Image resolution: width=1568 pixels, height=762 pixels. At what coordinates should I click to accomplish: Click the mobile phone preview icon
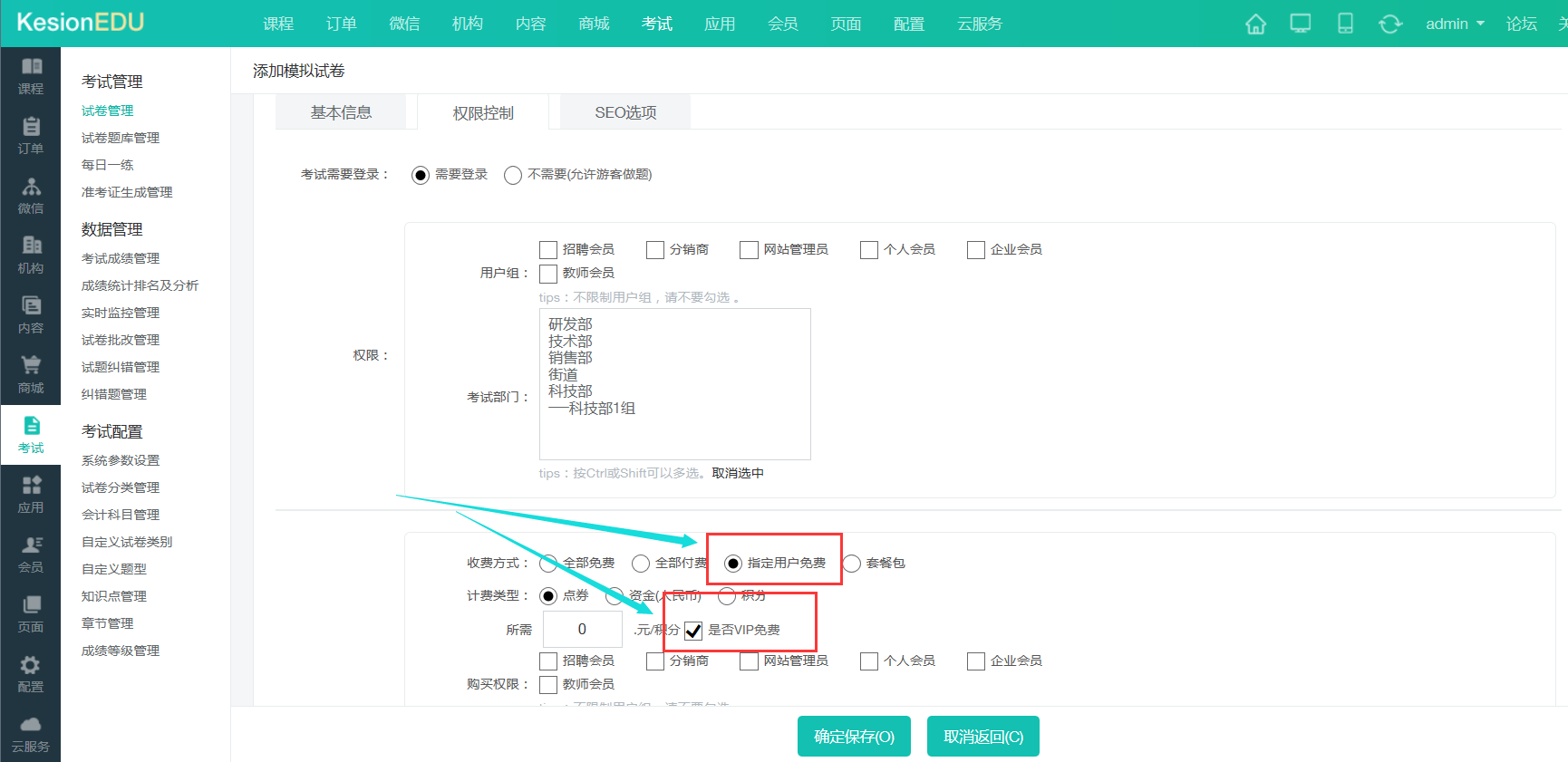(x=1345, y=24)
